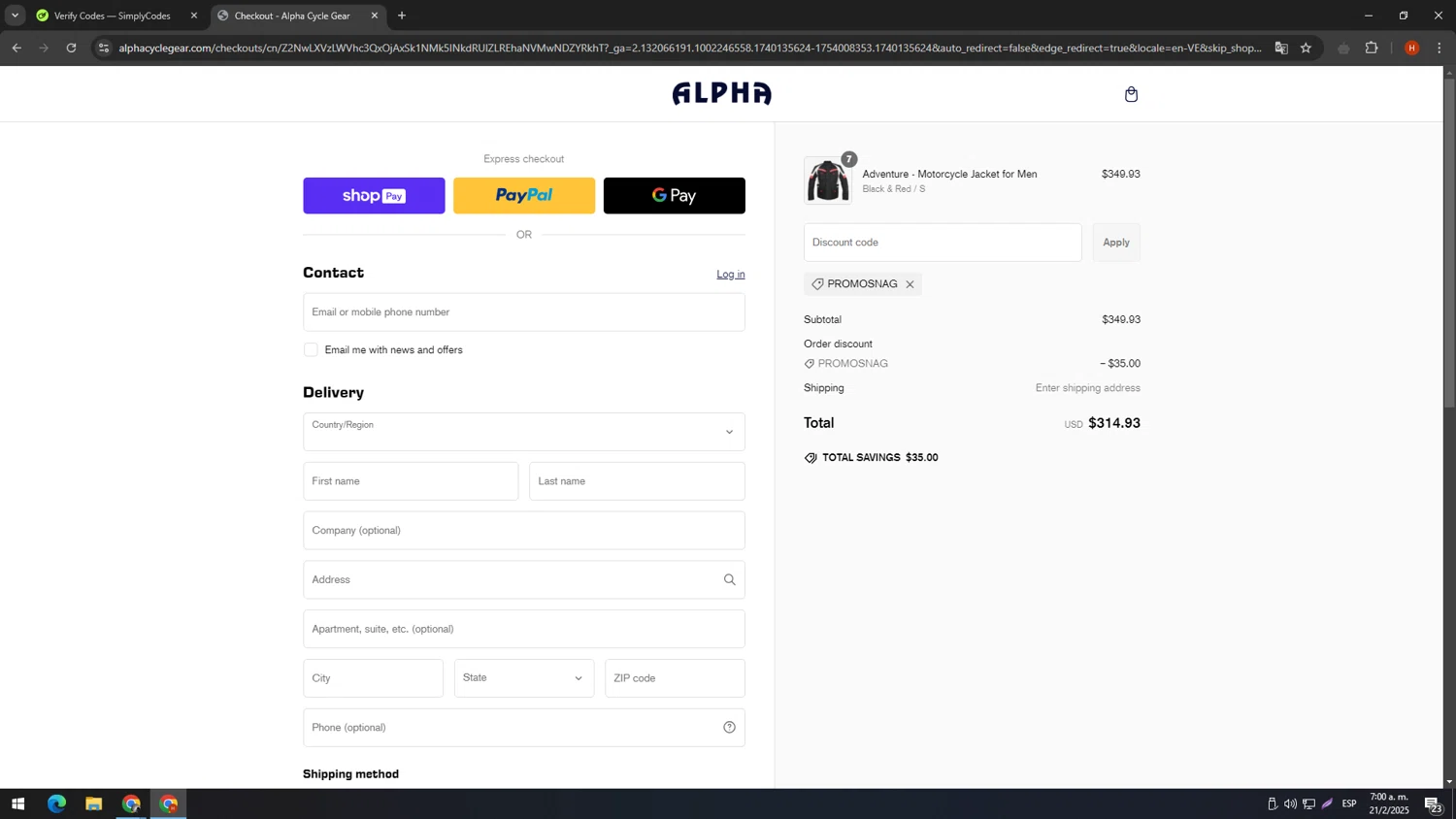Go back using the browser back arrow
This screenshot has height=819, width=1456.
coord(17,48)
